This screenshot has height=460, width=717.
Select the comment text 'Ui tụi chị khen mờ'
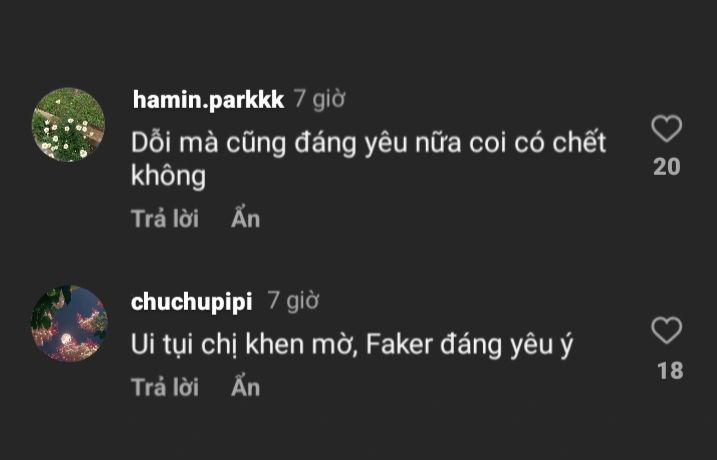point(244,344)
